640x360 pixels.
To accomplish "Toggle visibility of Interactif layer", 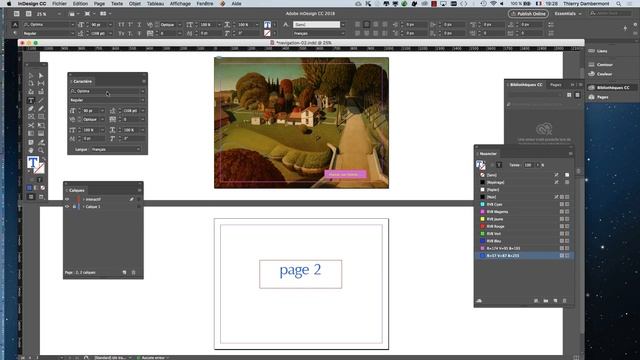I will [x=67, y=199].
